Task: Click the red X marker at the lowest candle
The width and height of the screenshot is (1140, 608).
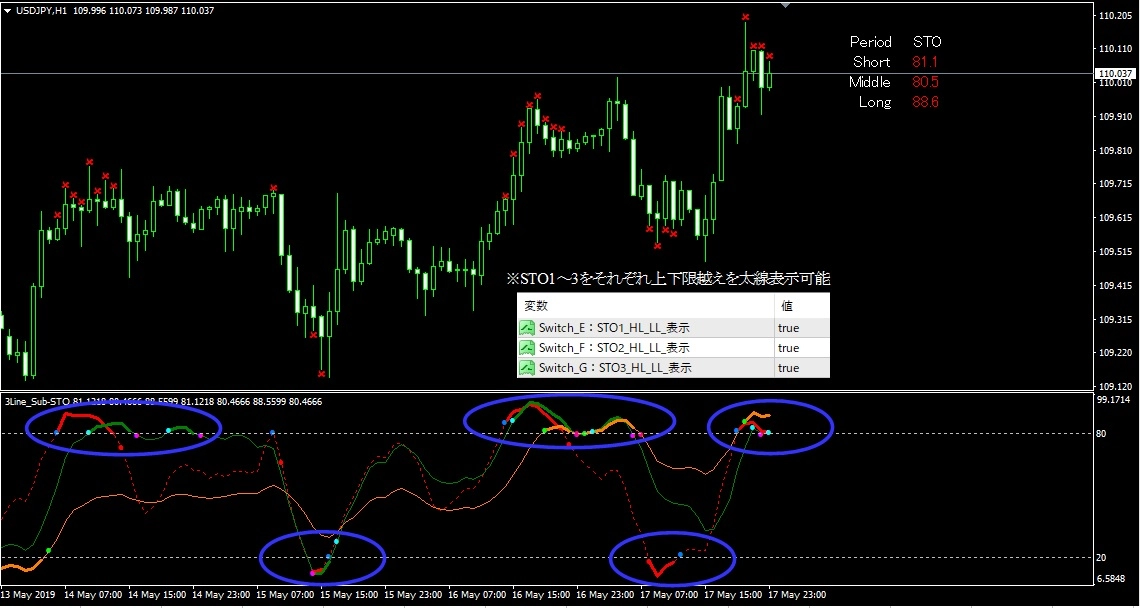Action: coord(321,374)
